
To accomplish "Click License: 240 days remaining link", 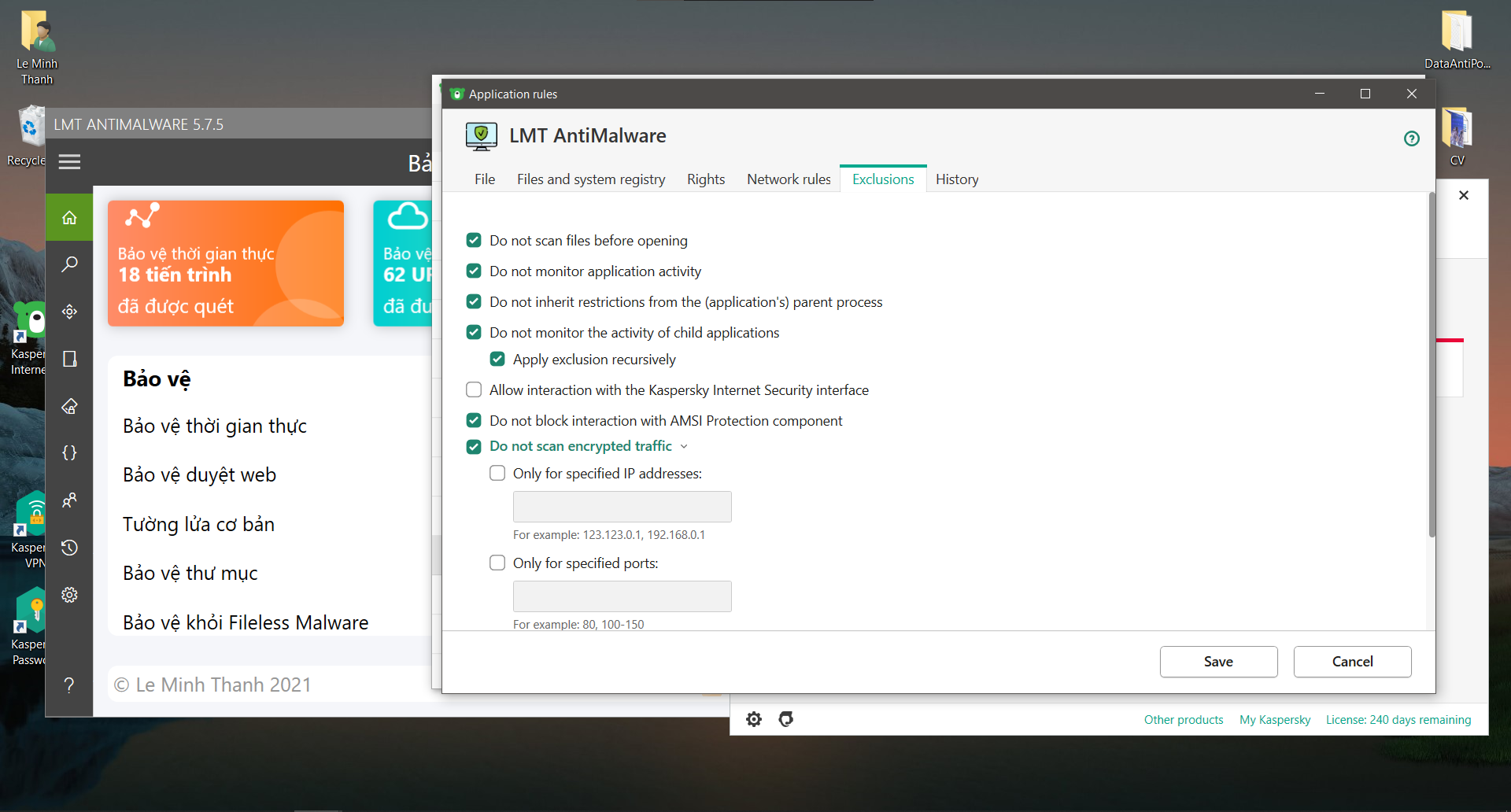I will pos(1398,720).
